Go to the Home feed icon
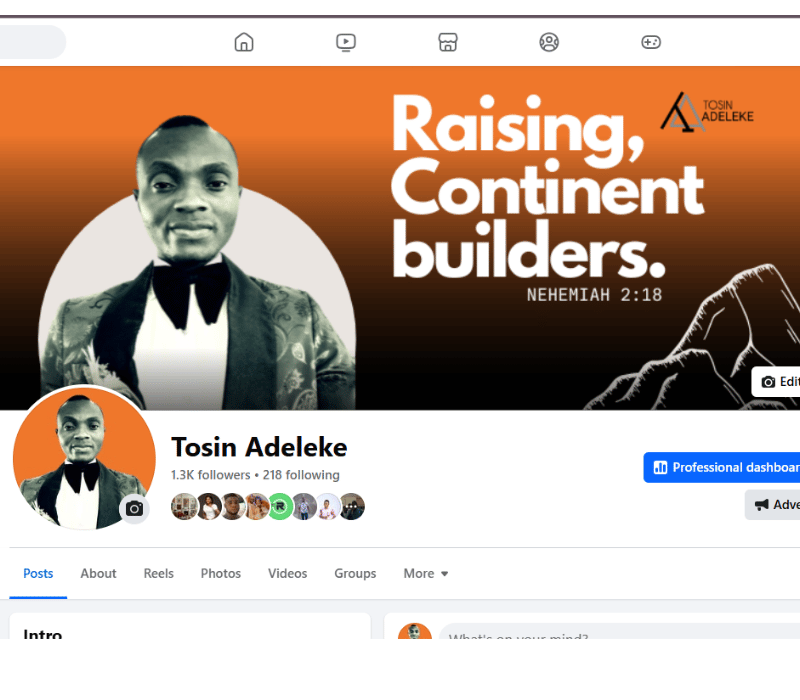Image resolution: width=800 pixels, height=700 pixels. [x=244, y=42]
